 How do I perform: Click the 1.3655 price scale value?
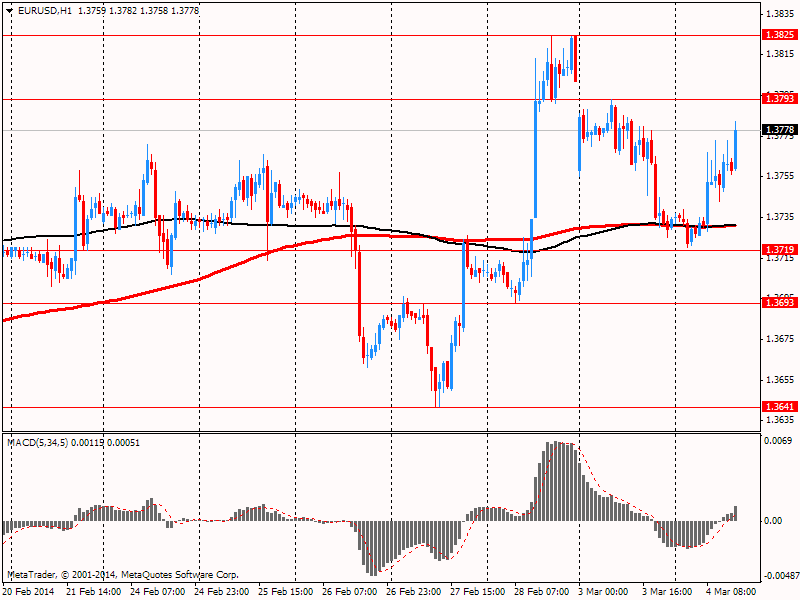click(781, 380)
